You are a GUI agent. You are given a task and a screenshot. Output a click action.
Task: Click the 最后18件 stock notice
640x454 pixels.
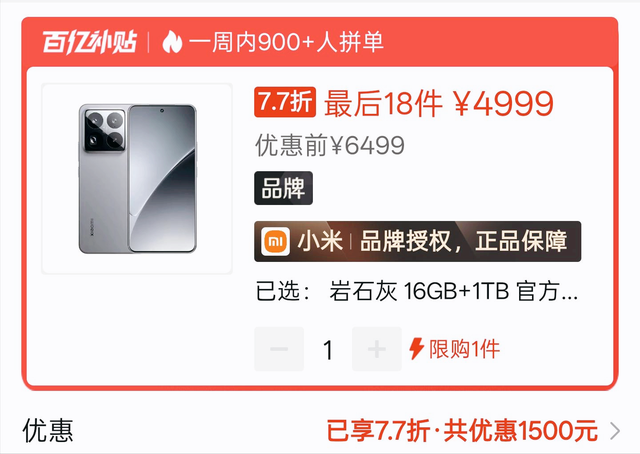pos(383,104)
